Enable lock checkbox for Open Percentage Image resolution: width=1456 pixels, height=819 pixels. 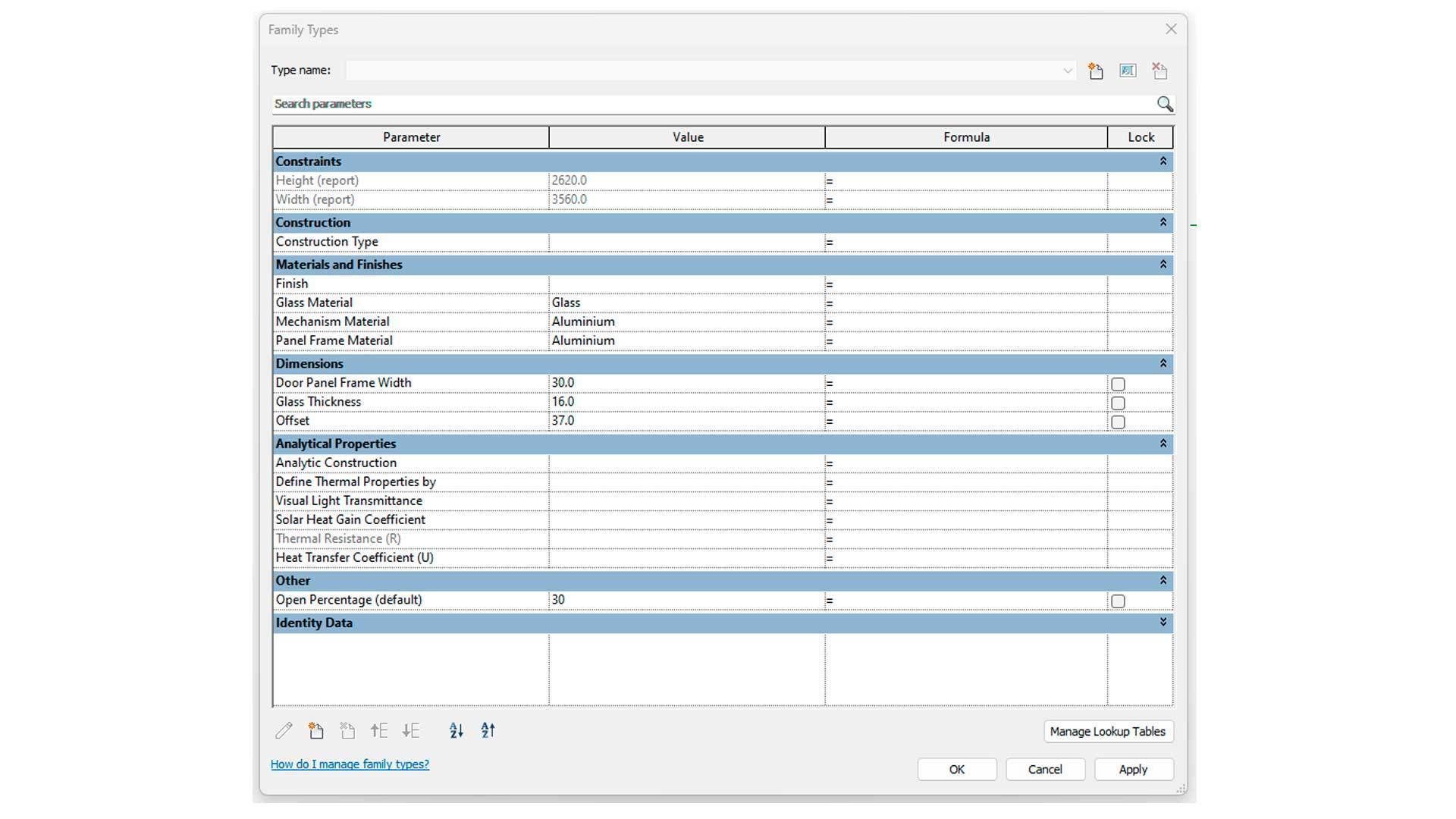pos(1118,601)
